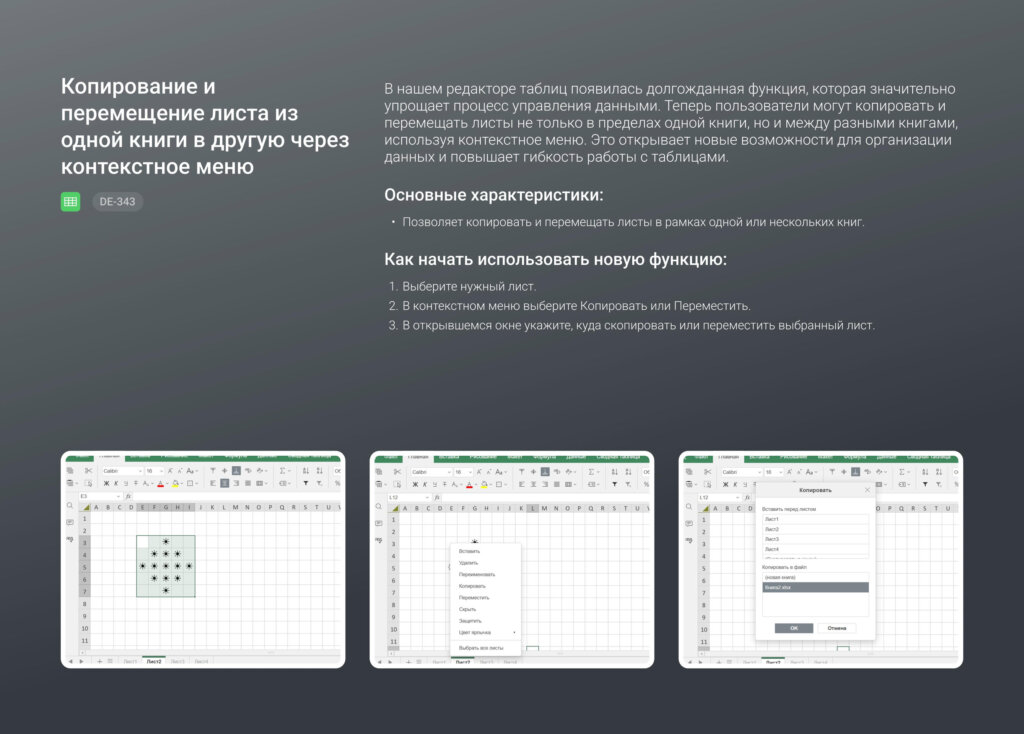Click the add sheet plus icon in star-pattern screenshot
This screenshot has height=734, width=1024.
99,661
